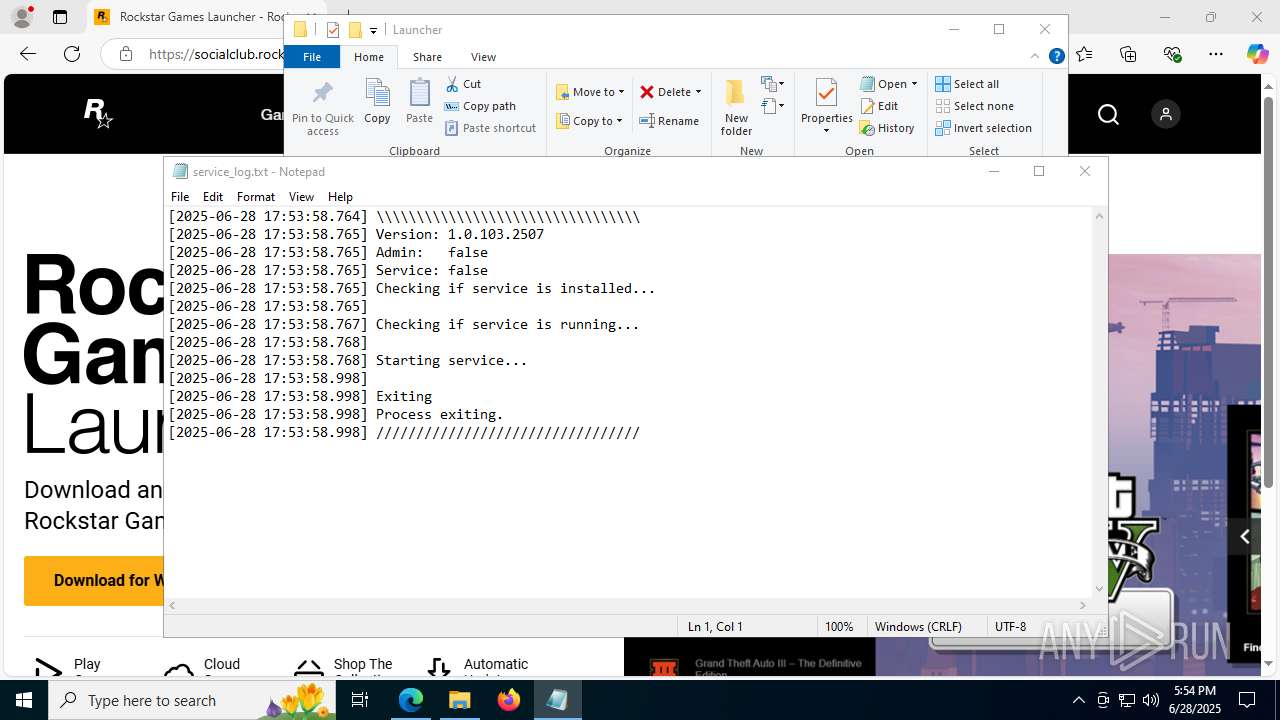Open Notepad's Format menu

256,197
